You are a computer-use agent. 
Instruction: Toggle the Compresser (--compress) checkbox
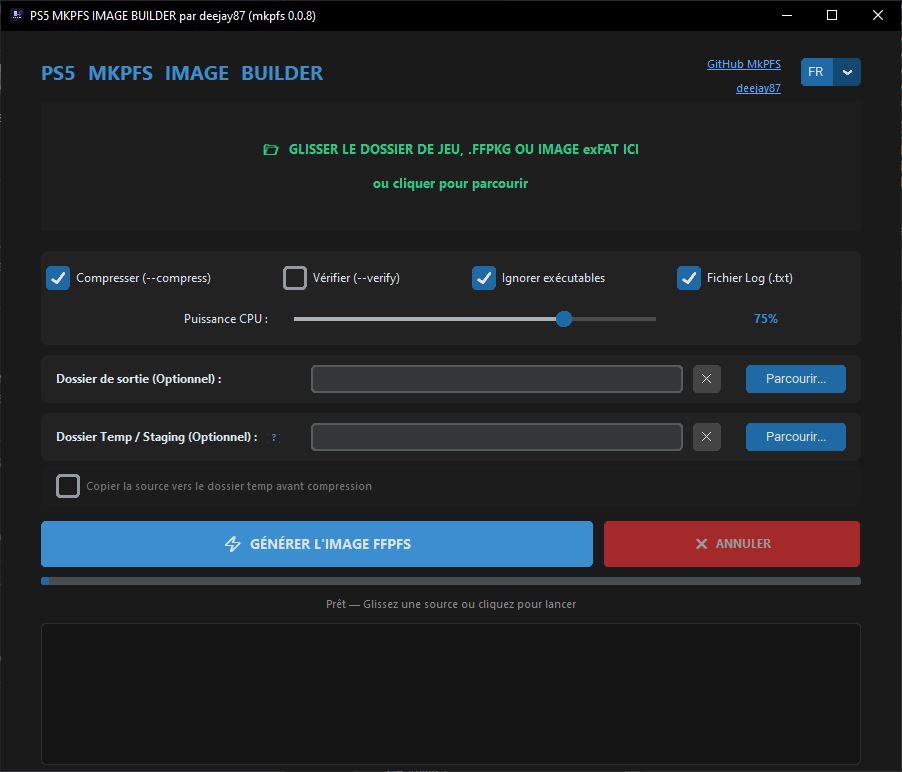(x=58, y=278)
